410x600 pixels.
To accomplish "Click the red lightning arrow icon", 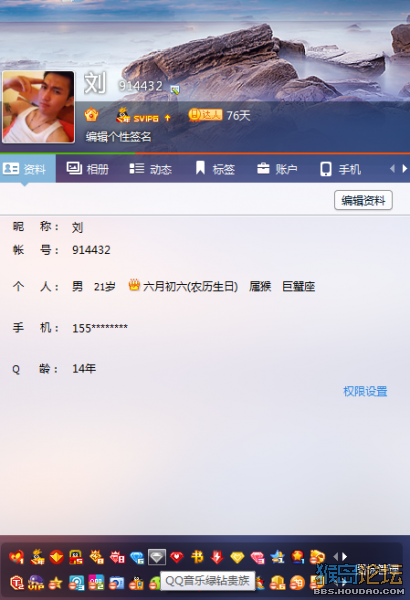I will pyautogui.click(x=217, y=557).
